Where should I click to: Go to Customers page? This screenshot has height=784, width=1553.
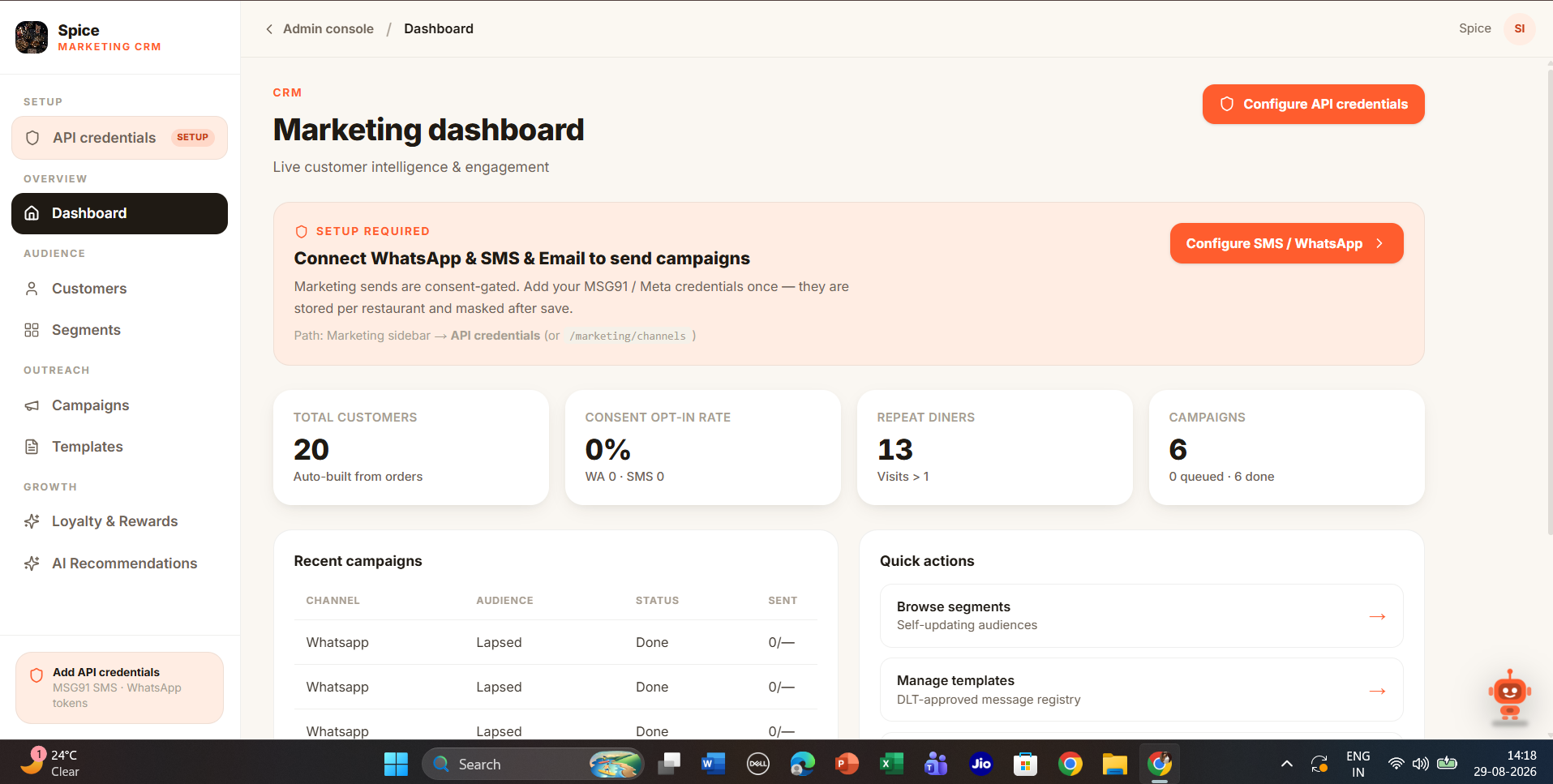pos(119,289)
